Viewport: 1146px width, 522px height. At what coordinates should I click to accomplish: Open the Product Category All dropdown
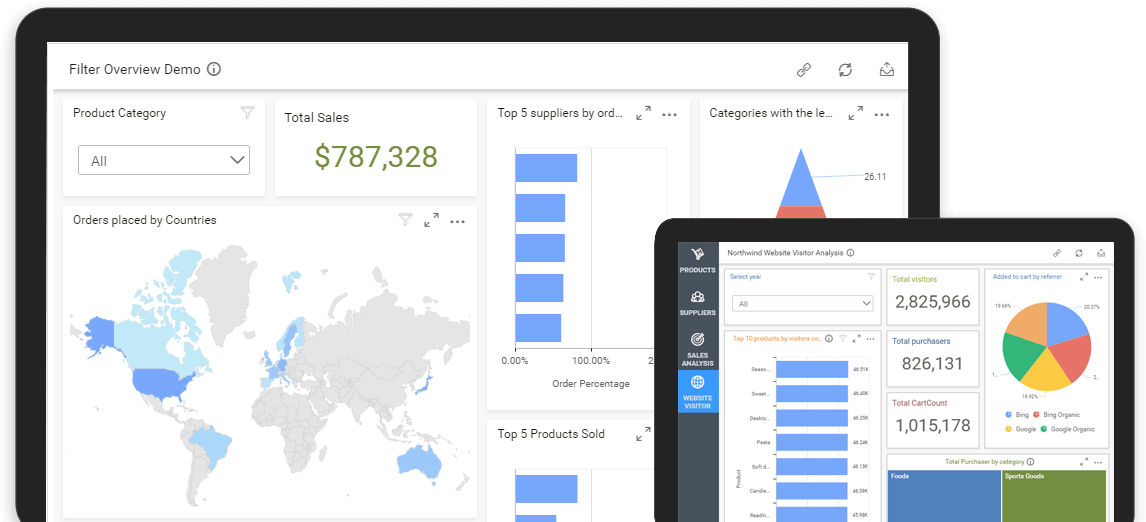tap(164, 160)
